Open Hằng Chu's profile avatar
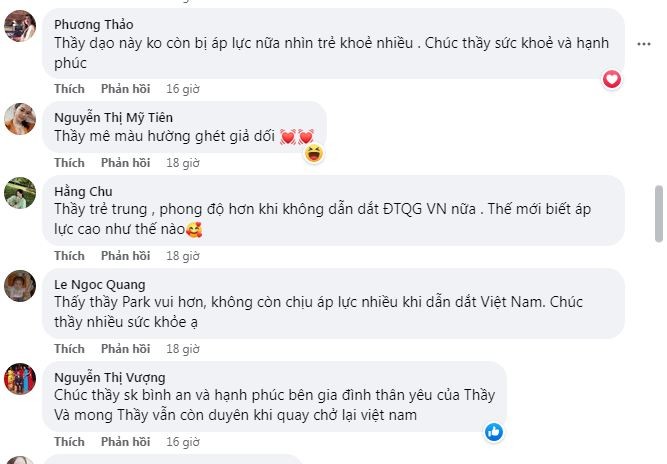The image size is (667, 464). click(x=21, y=193)
